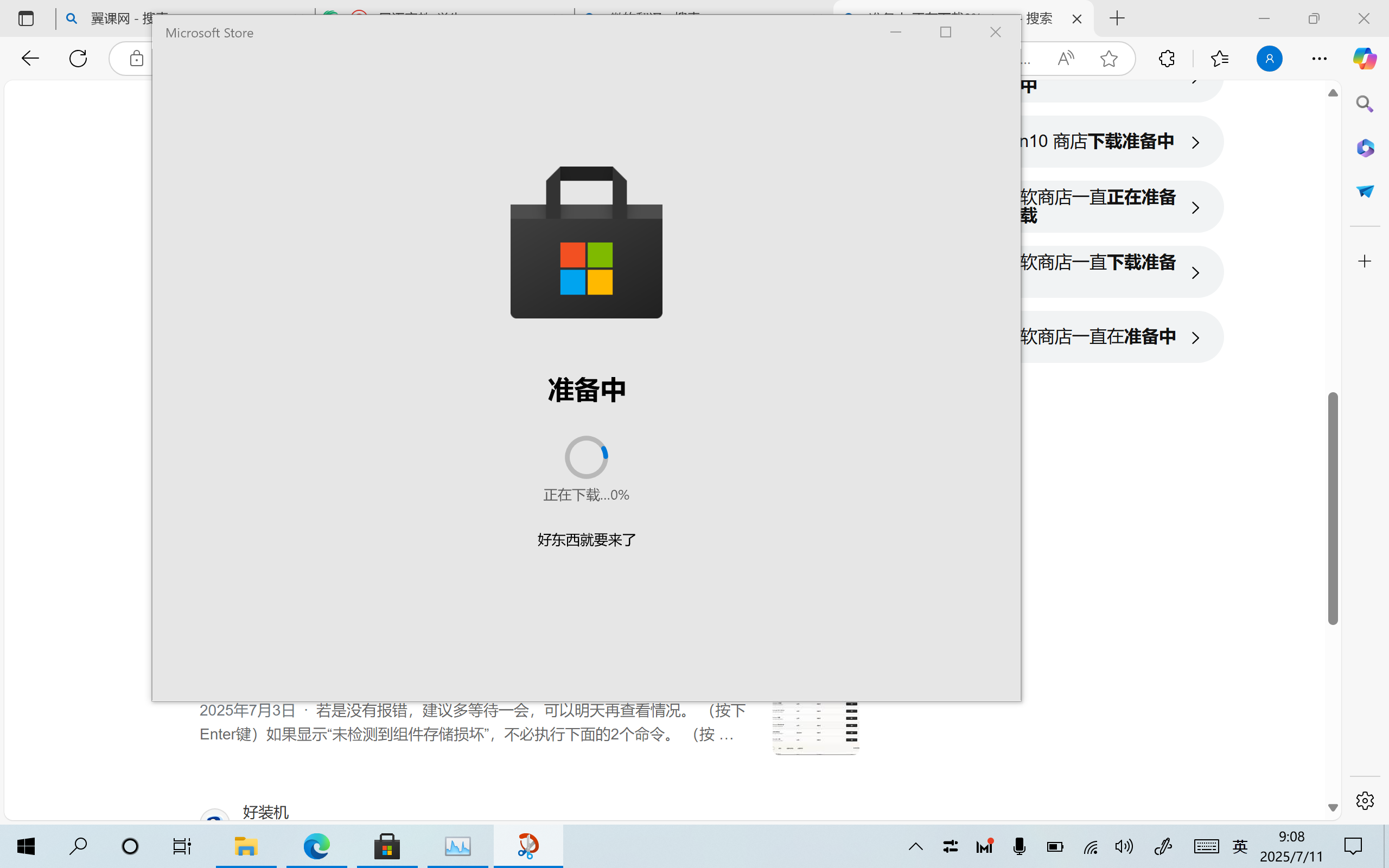This screenshot has width=1389, height=868.
Task: Click the '正在下载...0%' status text
Action: click(x=586, y=495)
